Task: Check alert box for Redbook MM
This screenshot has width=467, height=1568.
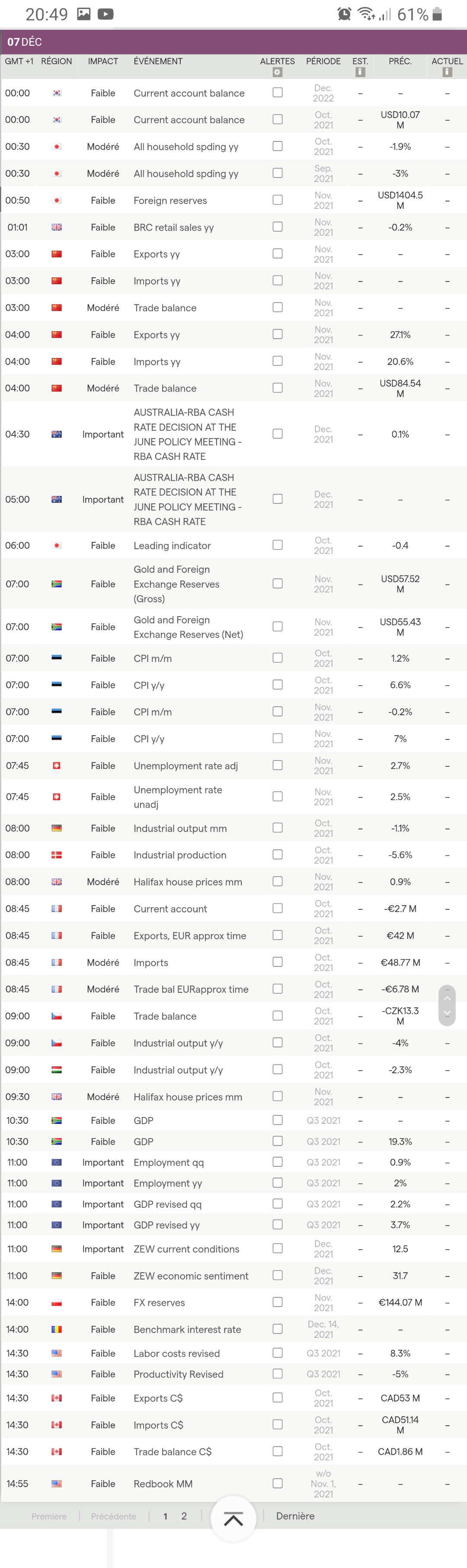Action: tap(278, 1483)
